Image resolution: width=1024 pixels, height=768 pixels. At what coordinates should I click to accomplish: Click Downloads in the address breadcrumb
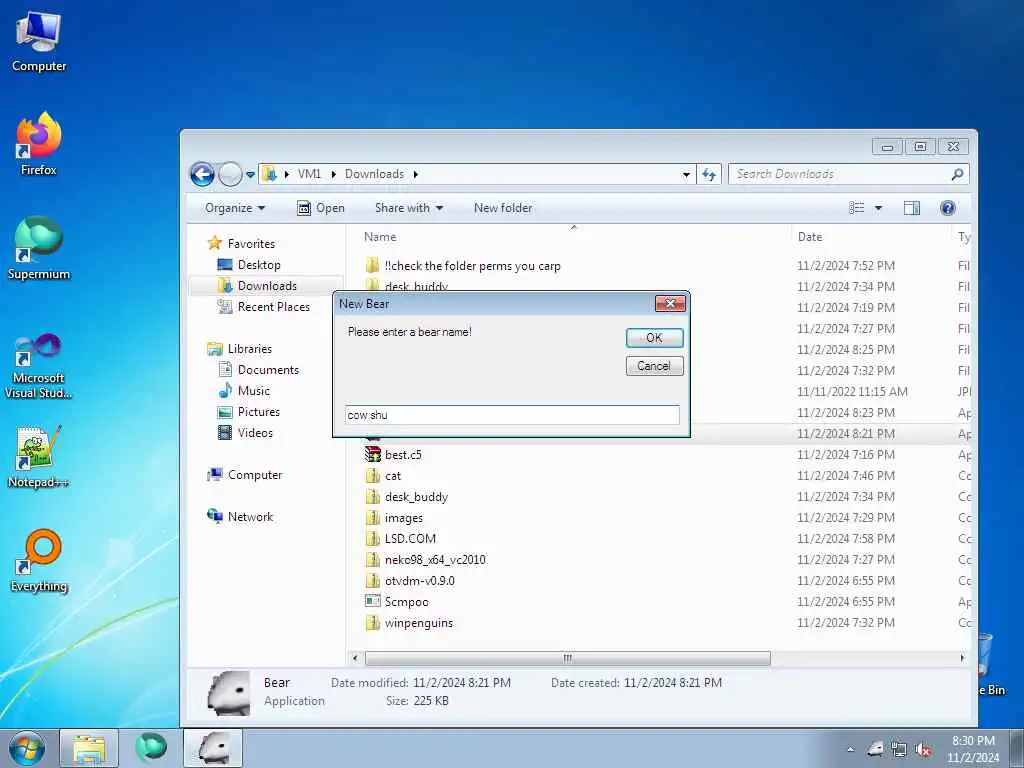(x=374, y=174)
